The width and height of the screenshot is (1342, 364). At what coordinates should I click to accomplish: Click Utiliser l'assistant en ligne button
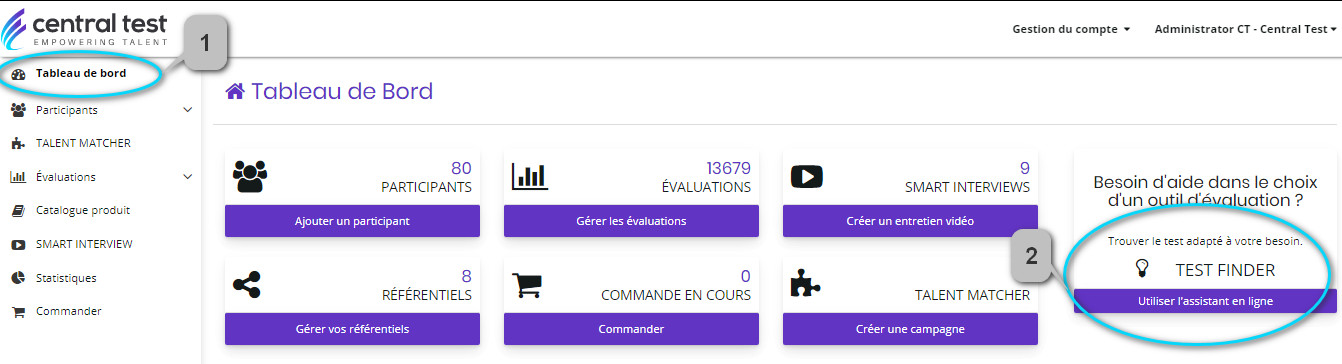pyautogui.click(x=1205, y=301)
